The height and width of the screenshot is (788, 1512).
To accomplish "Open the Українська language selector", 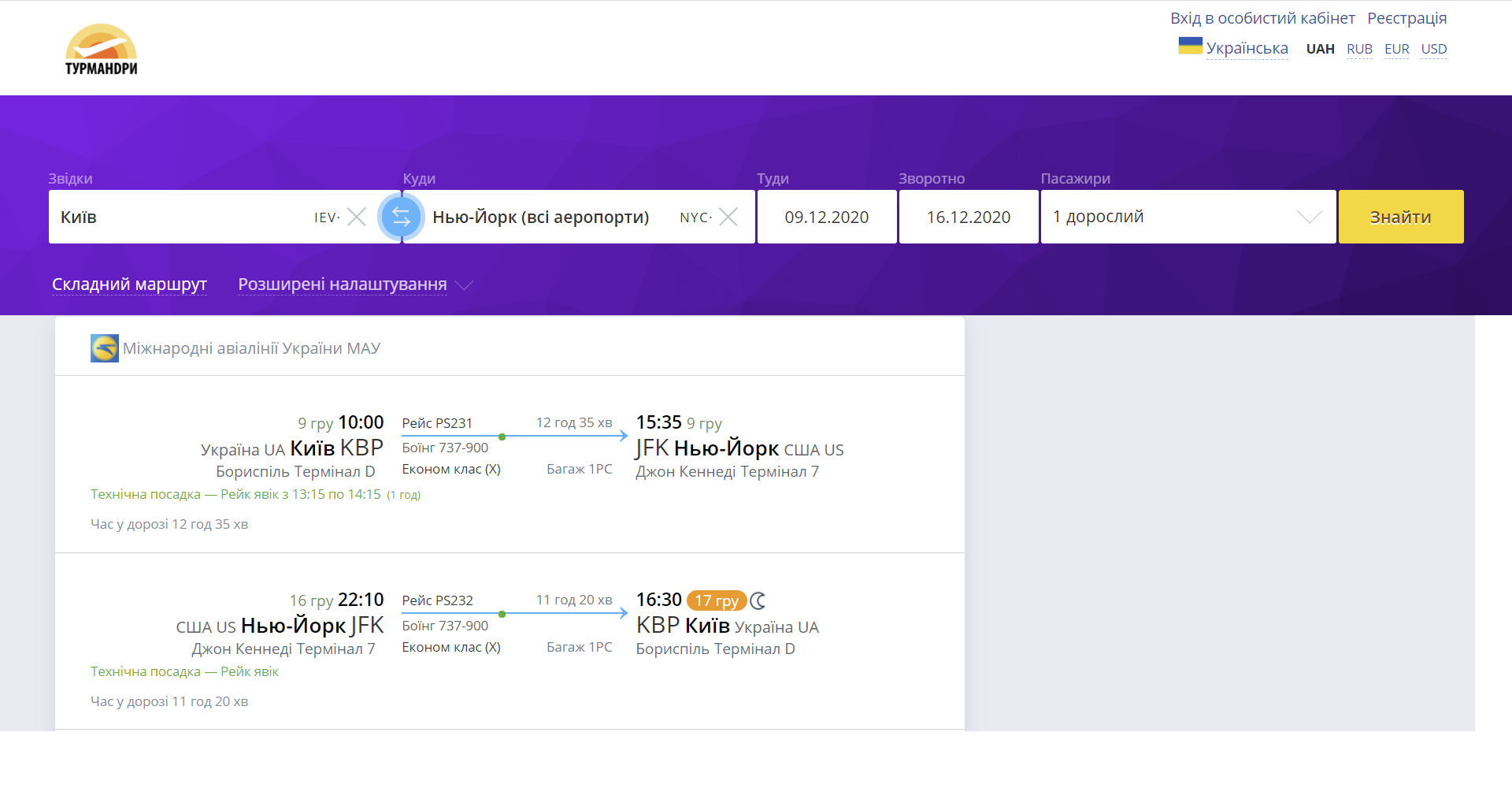I will click(1247, 49).
